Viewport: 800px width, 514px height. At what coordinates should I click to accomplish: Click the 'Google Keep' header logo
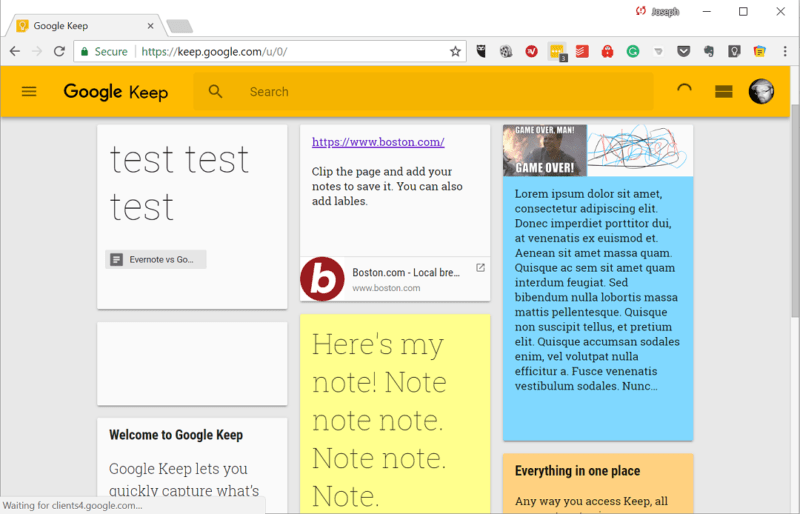(116, 92)
